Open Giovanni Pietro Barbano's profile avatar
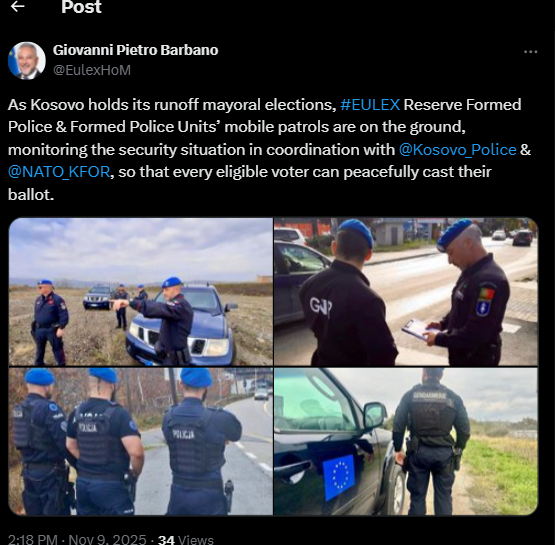Screen dimensions: 555x545 click(x=27, y=61)
